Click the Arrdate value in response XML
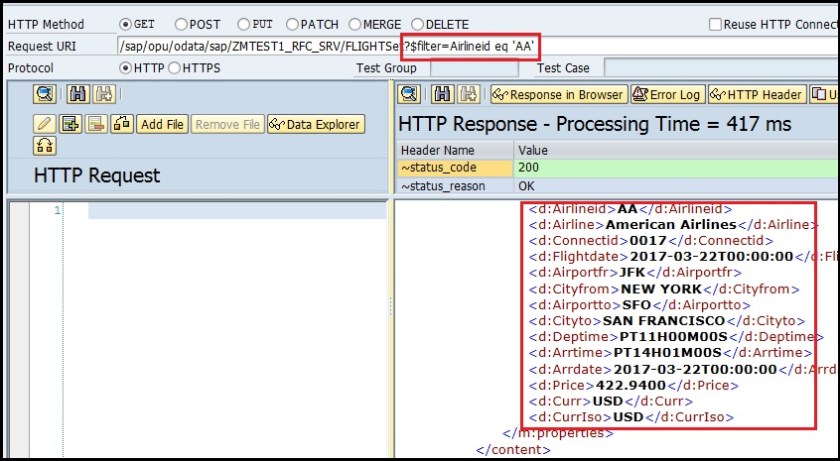Image resolution: width=840 pixels, height=461 pixels. click(x=695, y=369)
